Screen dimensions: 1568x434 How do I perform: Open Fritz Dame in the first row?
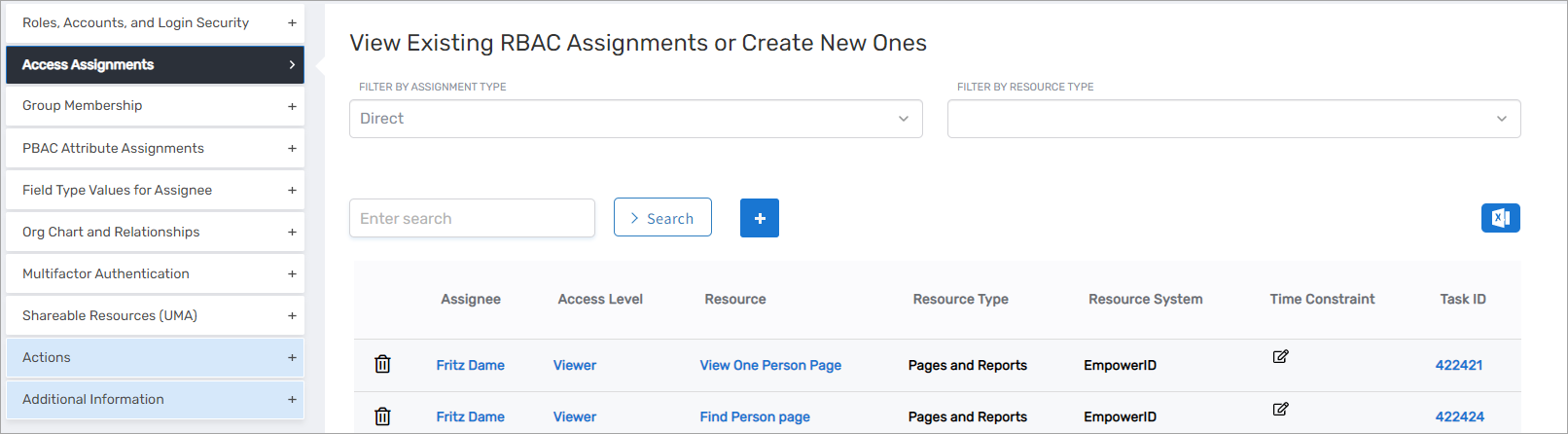click(470, 365)
